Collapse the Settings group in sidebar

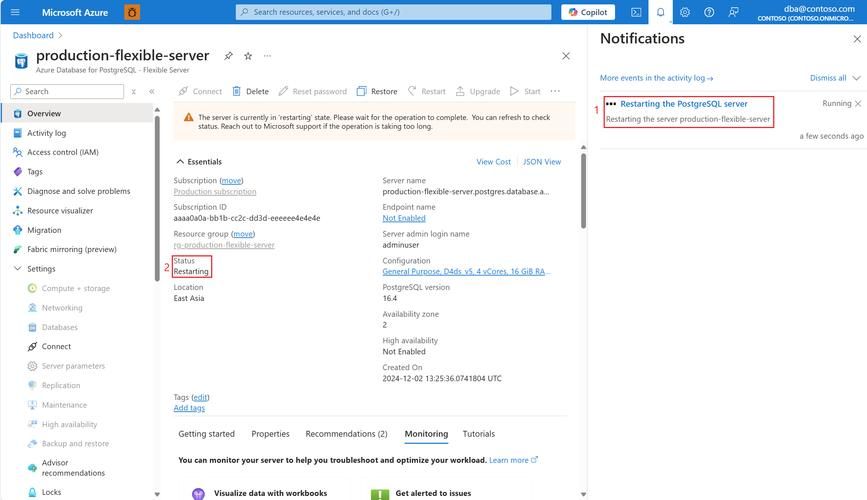(x=17, y=269)
